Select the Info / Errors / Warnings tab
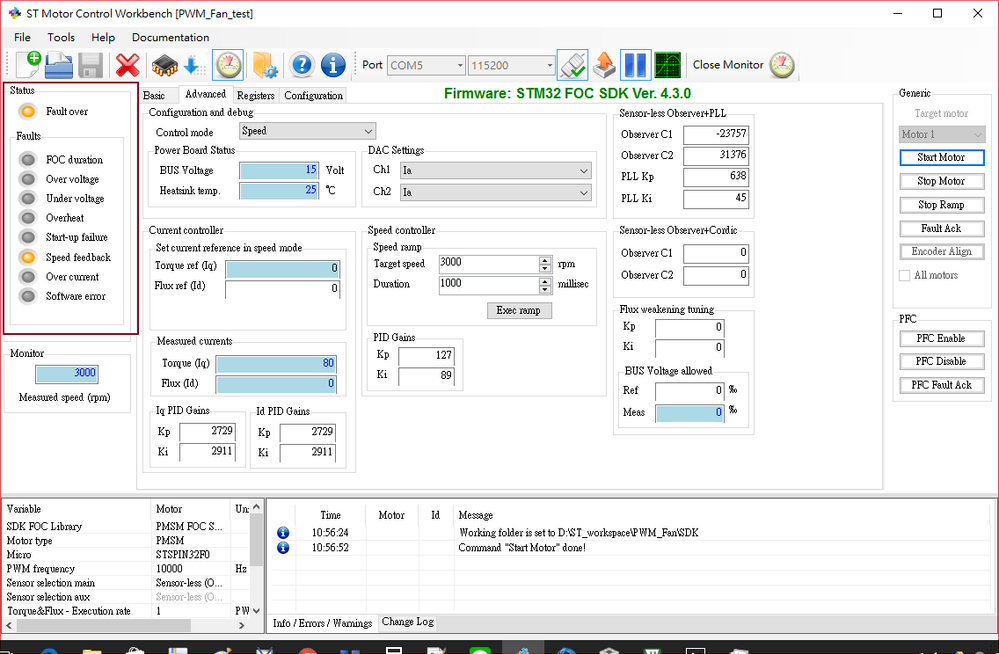Viewport: 999px width, 654px height. pyautogui.click(x=322, y=623)
